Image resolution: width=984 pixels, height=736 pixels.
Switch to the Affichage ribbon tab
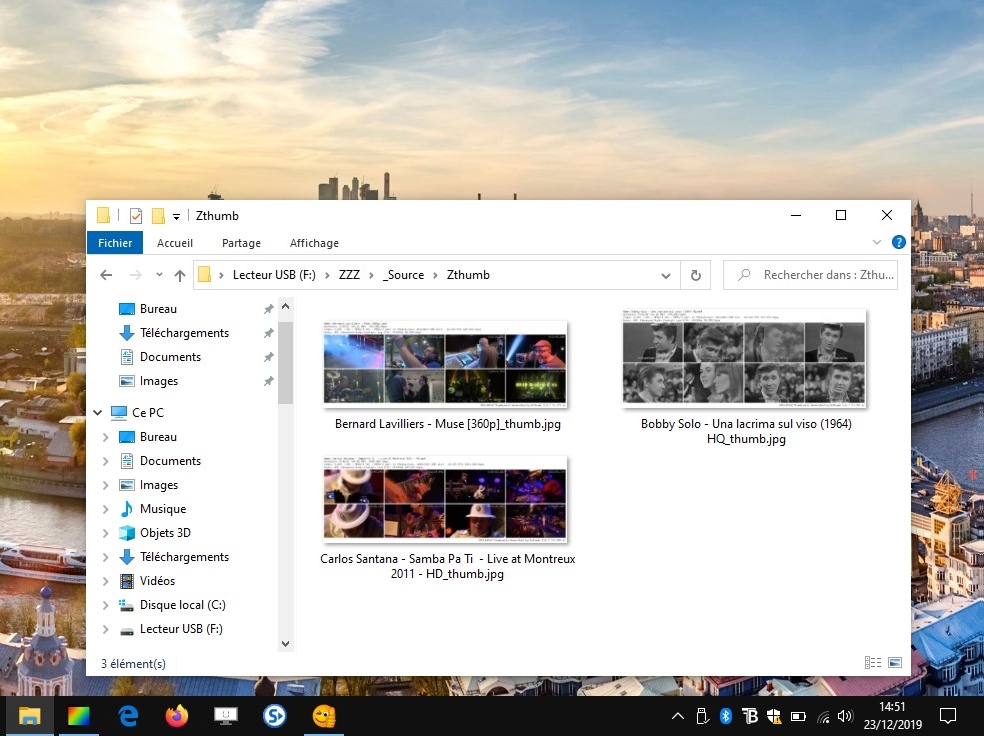click(314, 243)
